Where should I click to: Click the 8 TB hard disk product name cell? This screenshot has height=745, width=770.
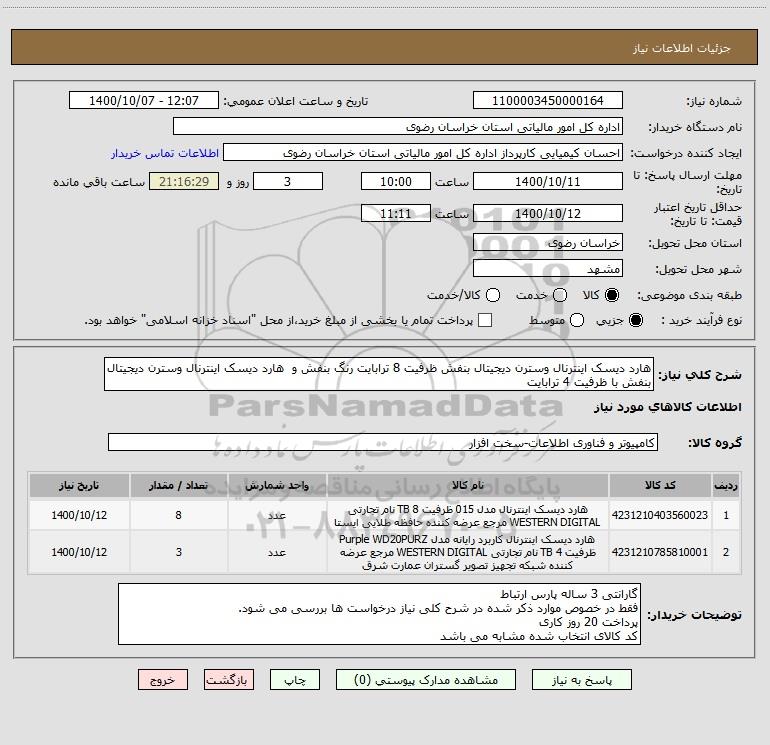pos(468,516)
